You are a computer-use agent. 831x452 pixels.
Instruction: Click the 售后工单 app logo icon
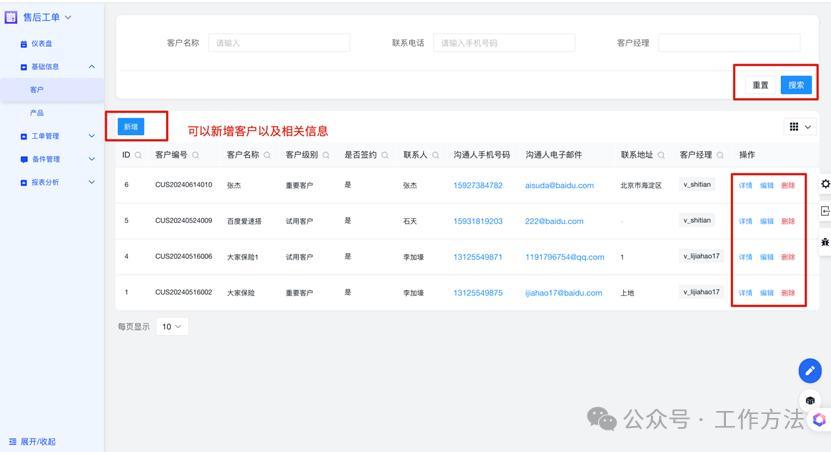tap(11, 17)
